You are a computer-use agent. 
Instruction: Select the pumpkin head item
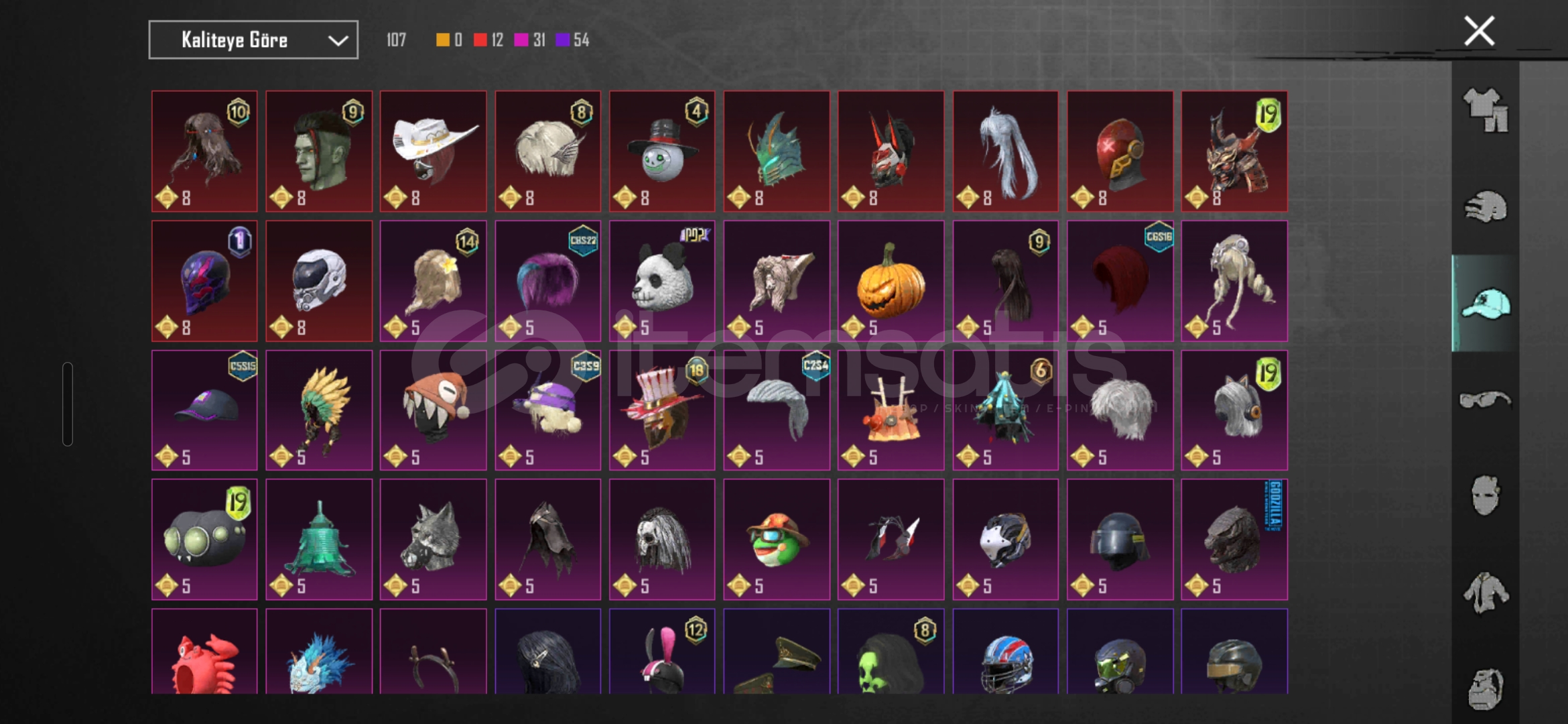[x=891, y=281]
